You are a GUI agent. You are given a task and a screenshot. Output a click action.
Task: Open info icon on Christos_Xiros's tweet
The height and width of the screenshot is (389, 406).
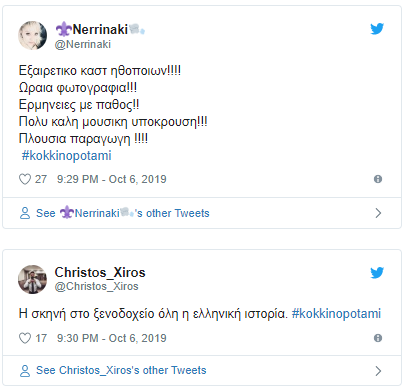coord(378,338)
